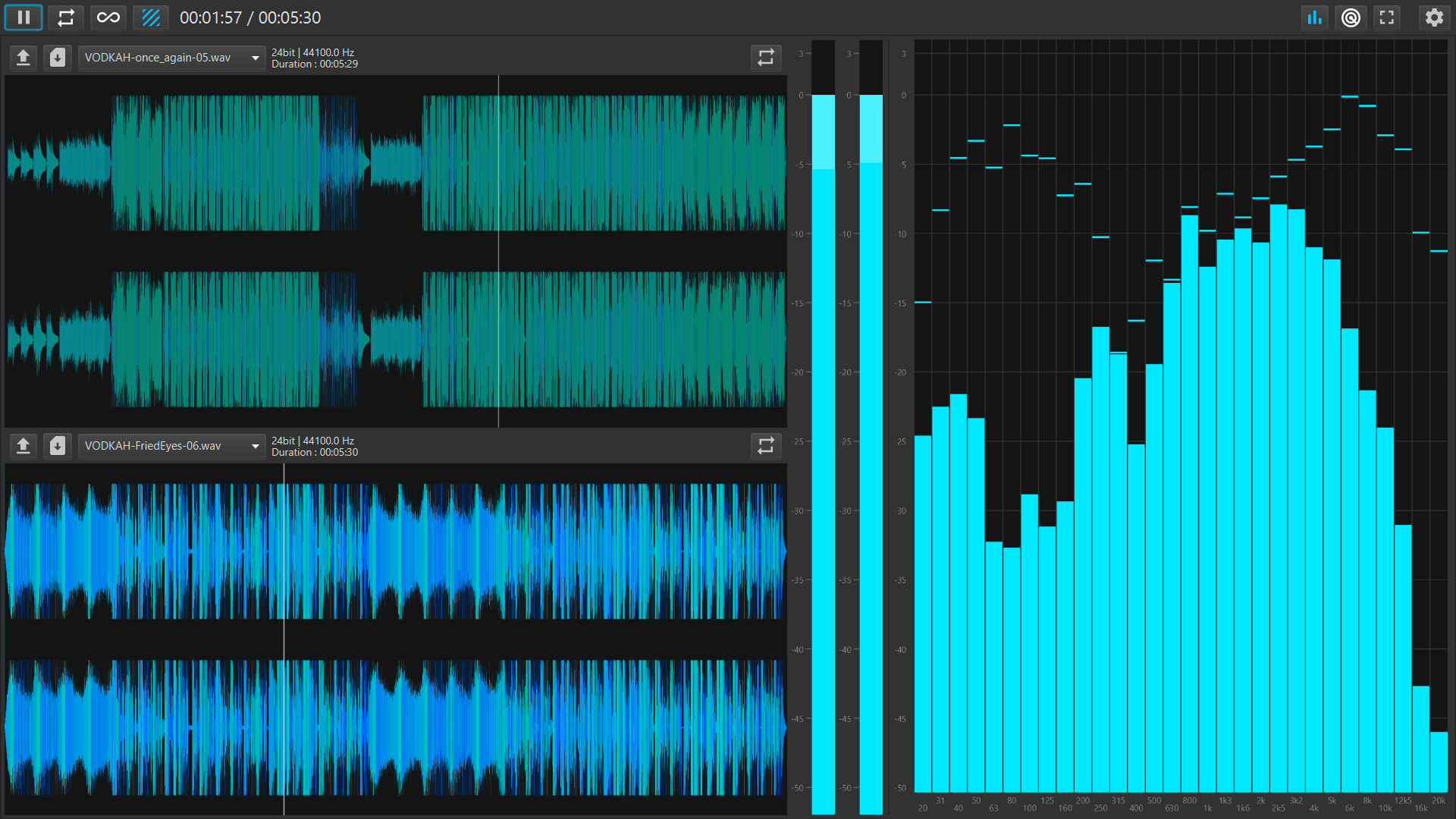Toggle loop playback in top toolbar
This screenshot has height=819, width=1456.
[x=66, y=17]
